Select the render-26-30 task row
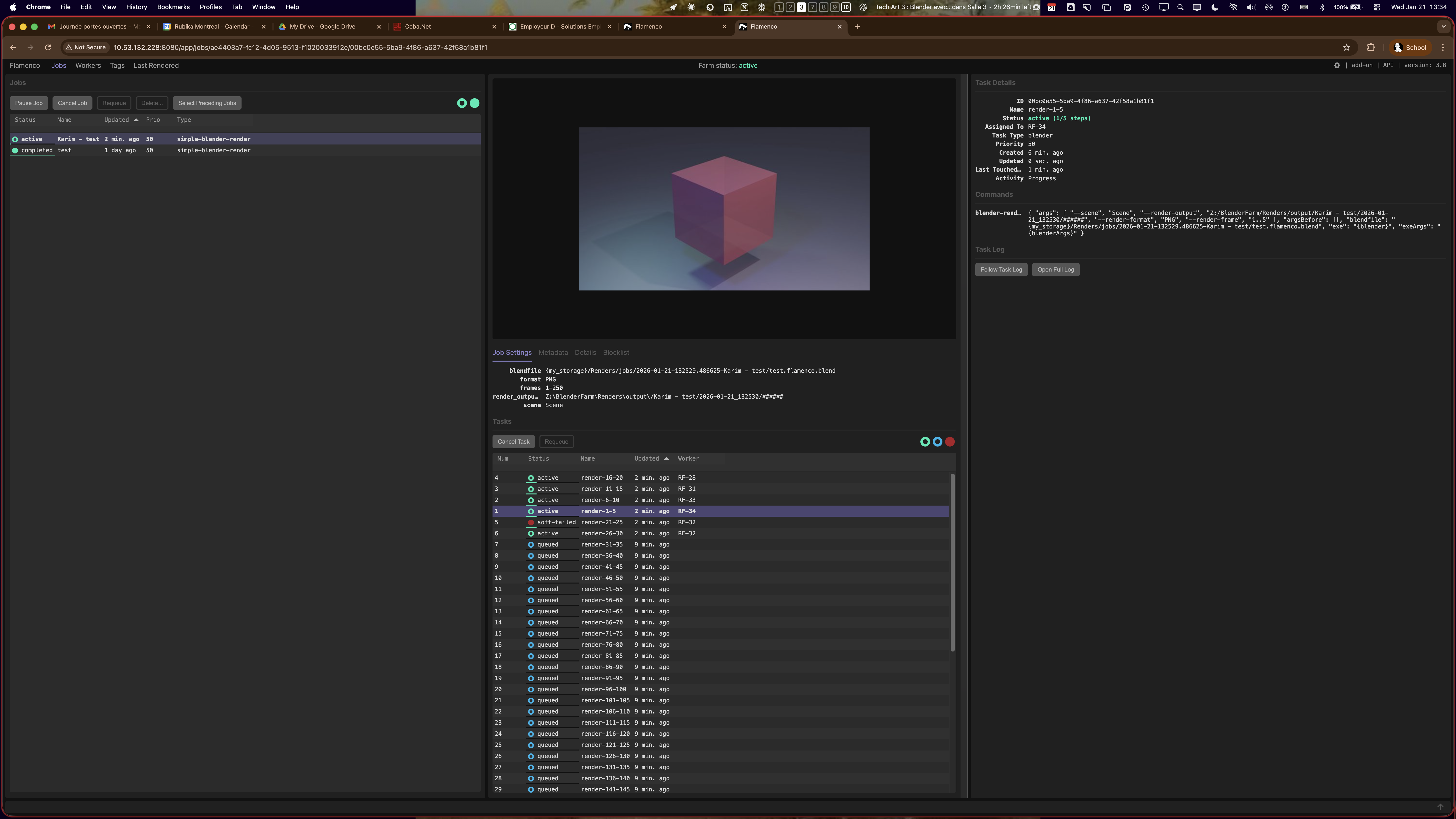The image size is (1456, 819). pos(721,534)
